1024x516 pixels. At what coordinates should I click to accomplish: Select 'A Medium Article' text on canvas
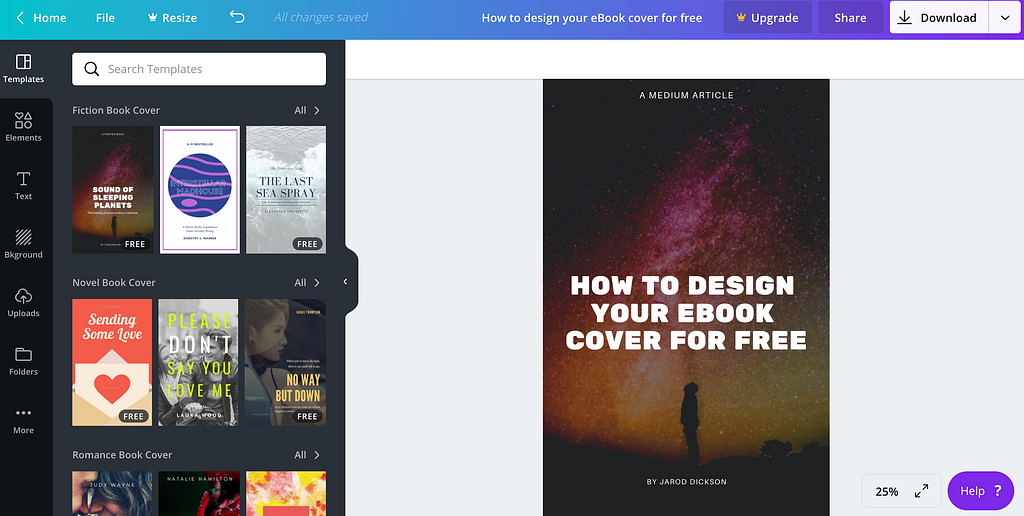click(x=686, y=95)
